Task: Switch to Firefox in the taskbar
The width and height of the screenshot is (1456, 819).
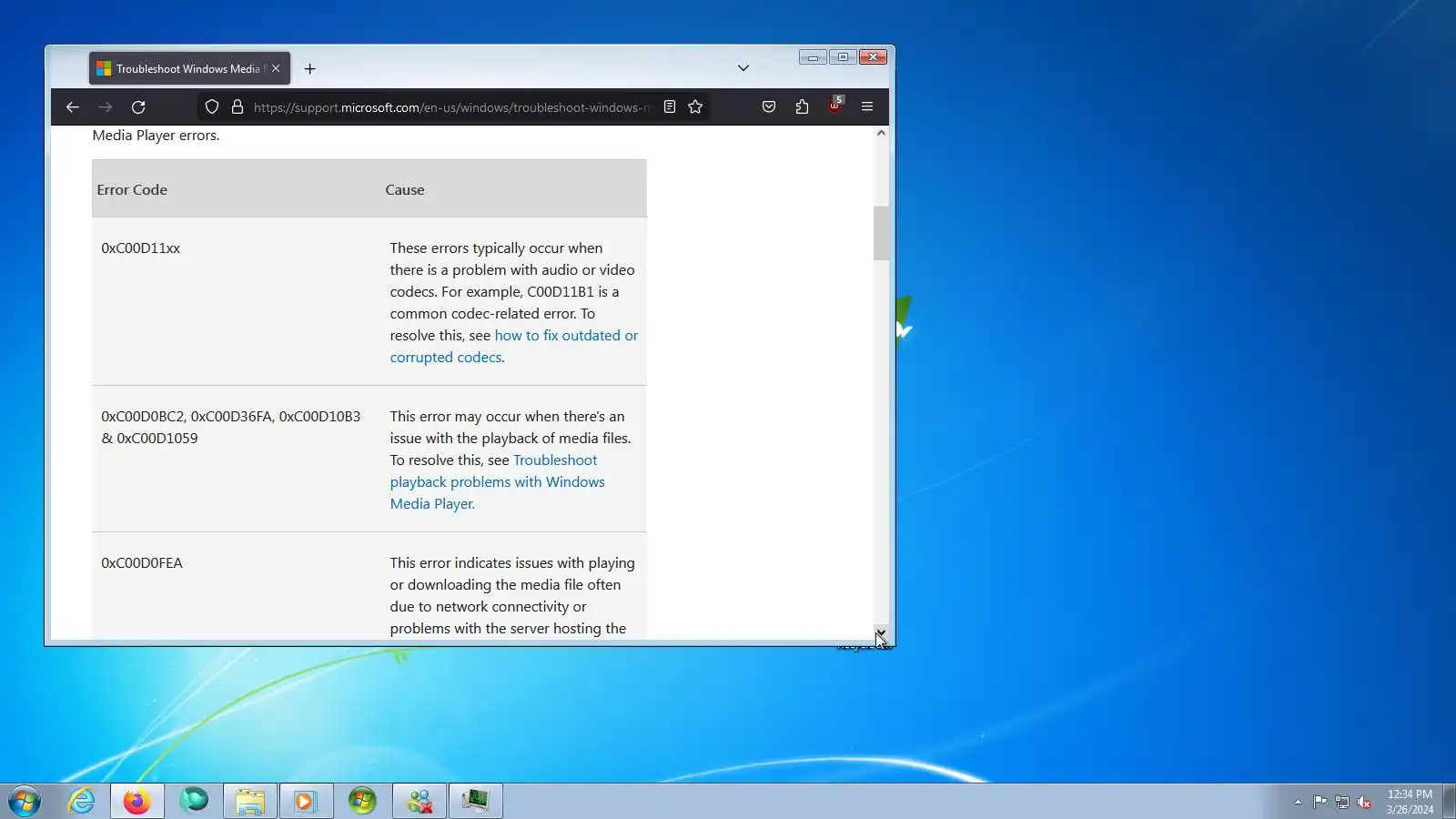Action: click(x=137, y=801)
